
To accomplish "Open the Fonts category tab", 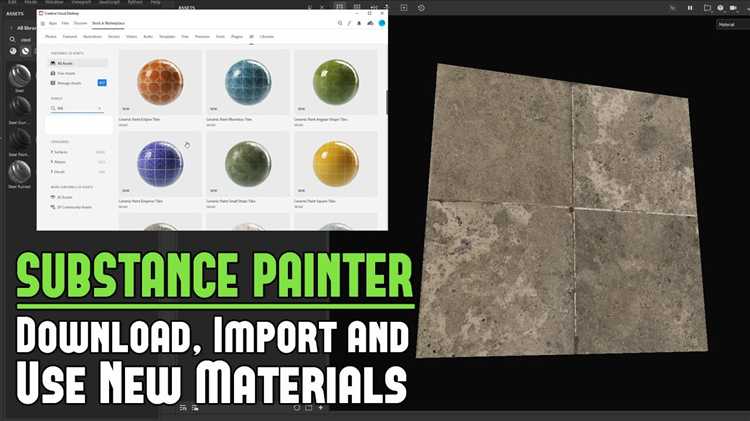I will pos(220,36).
